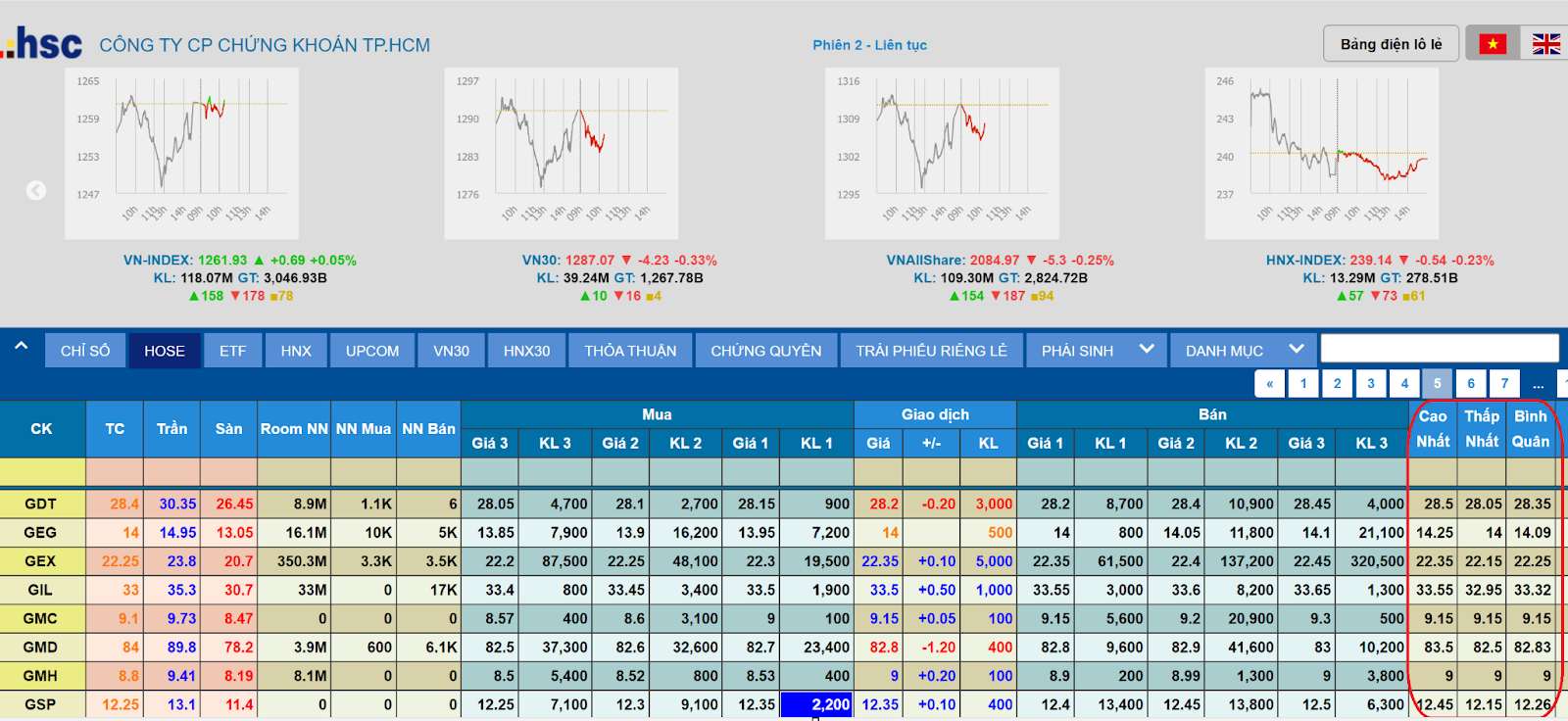Viewport: 1568px width, 721px height.
Task: Open the VN-INDEX chart thumbnail
Action: point(181,153)
